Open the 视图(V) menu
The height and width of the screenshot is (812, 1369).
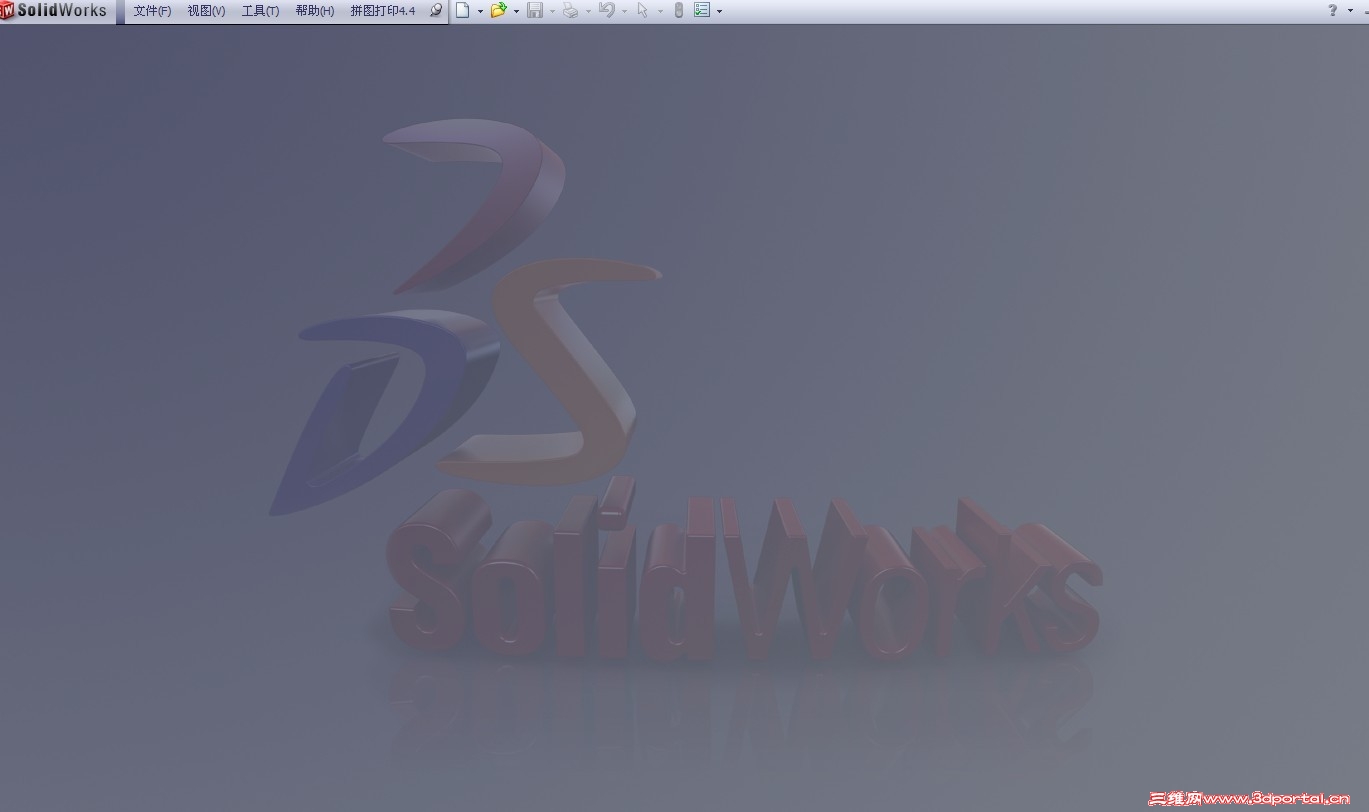(x=206, y=11)
